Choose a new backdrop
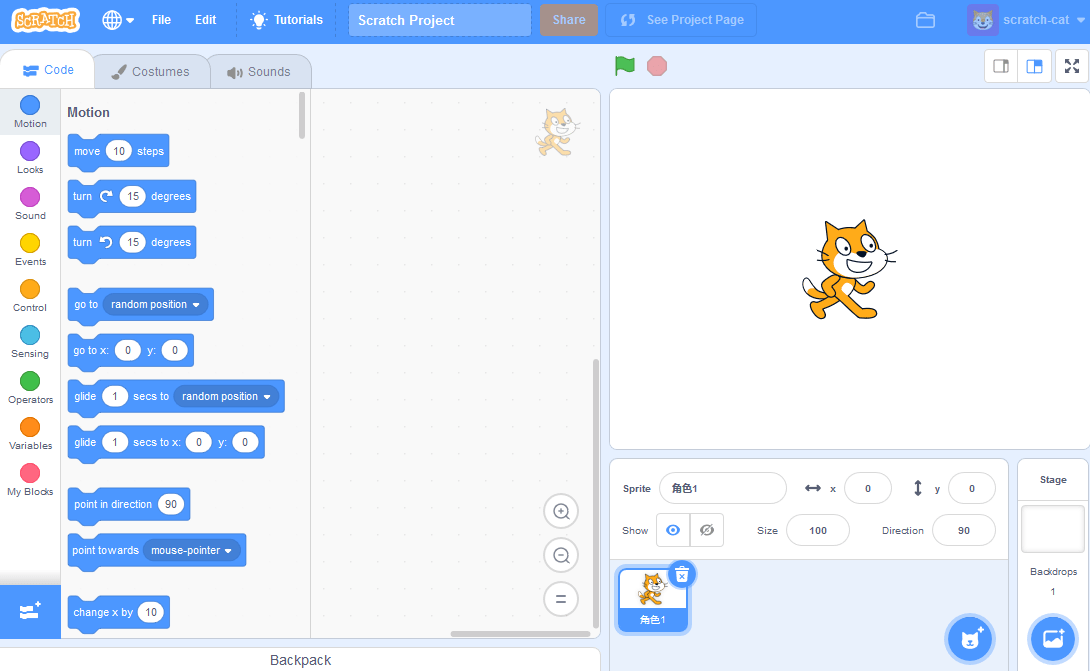1090x671 pixels. point(1052,639)
